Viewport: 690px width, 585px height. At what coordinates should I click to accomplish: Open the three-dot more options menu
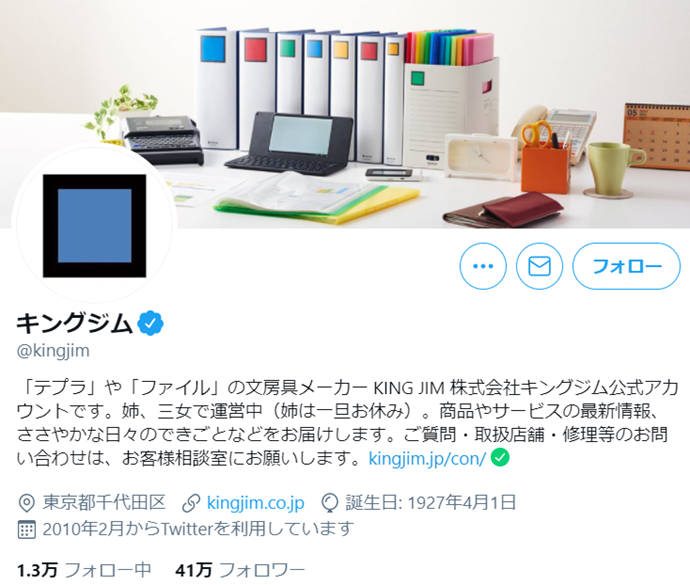pyautogui.click(x=483, y=266)
